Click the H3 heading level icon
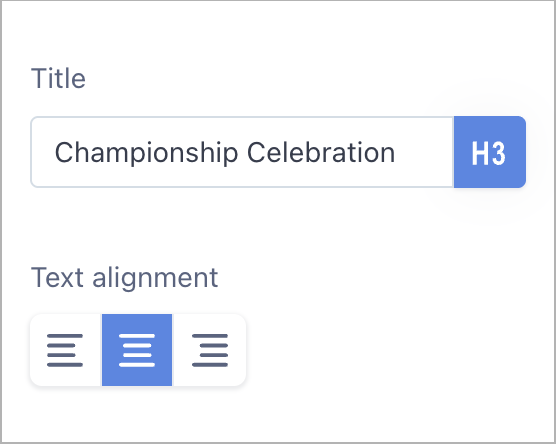The height and width of the screenshot is (444, 556). 488,153
